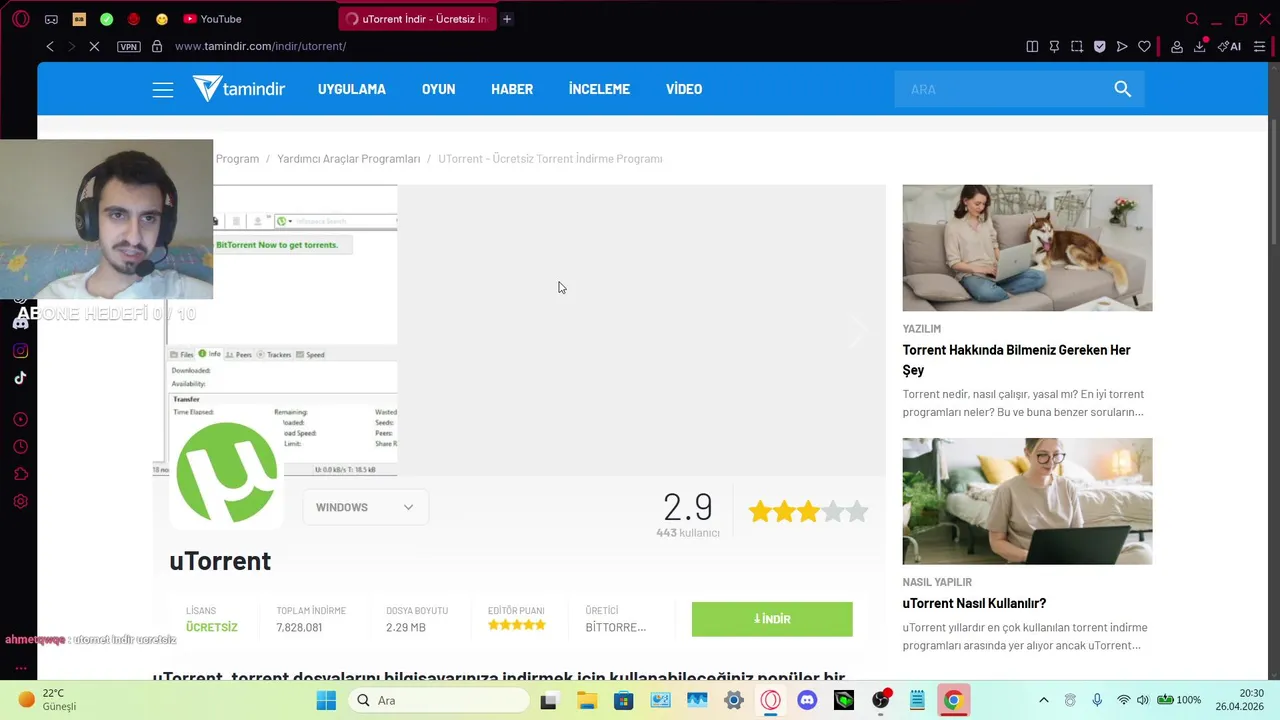This screenshot has height=720, width=1280.
Task: Go back to the previous page
Action: pyautogui.click(x=50, y=46)
